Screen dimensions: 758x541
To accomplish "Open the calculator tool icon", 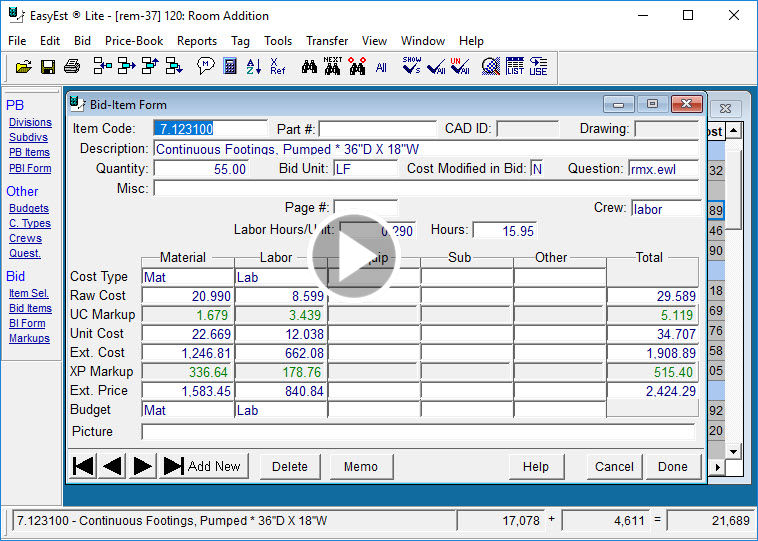I will [x=230, y=67].
